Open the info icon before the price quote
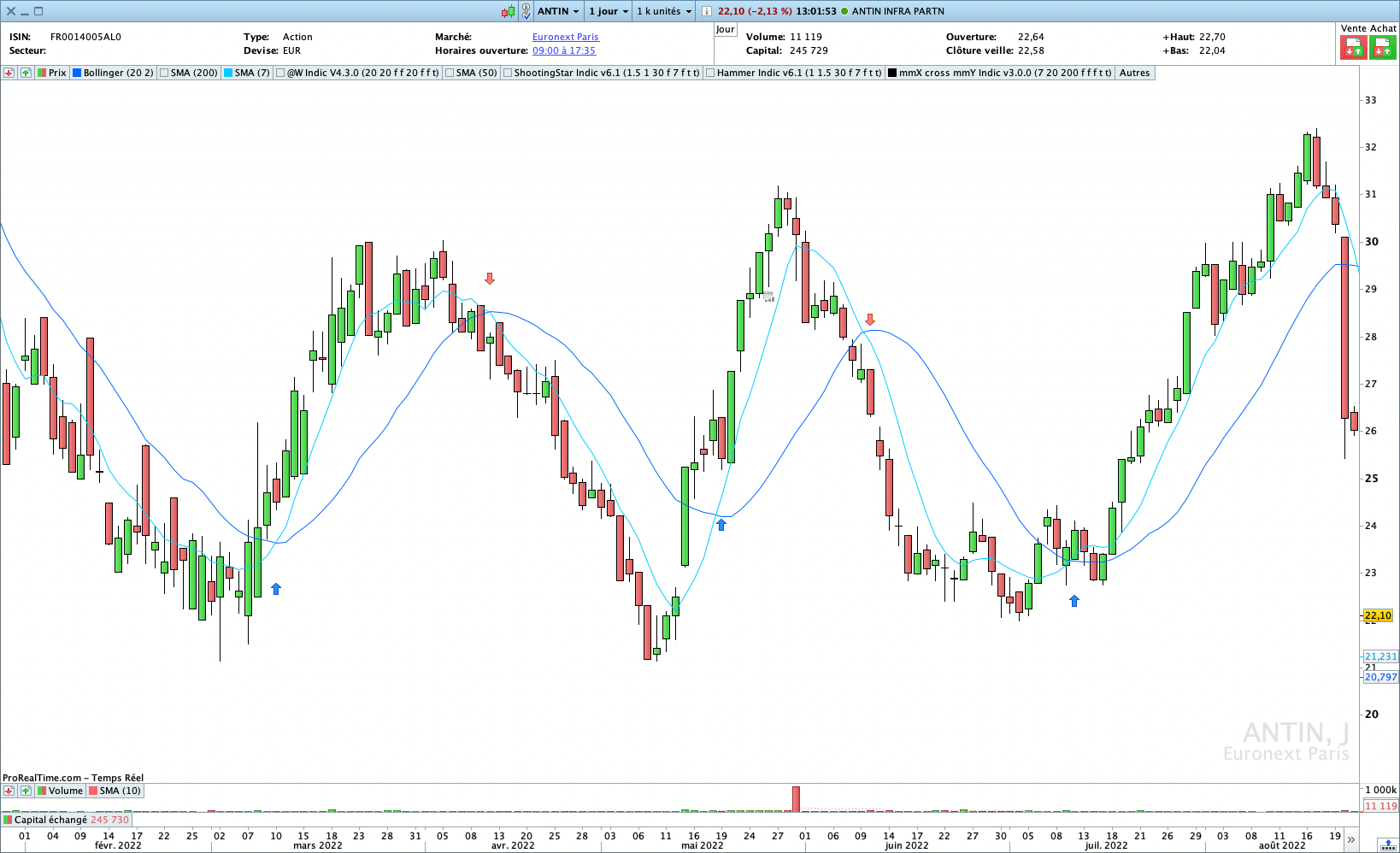The image size is (1400, 853). [706, 11]
